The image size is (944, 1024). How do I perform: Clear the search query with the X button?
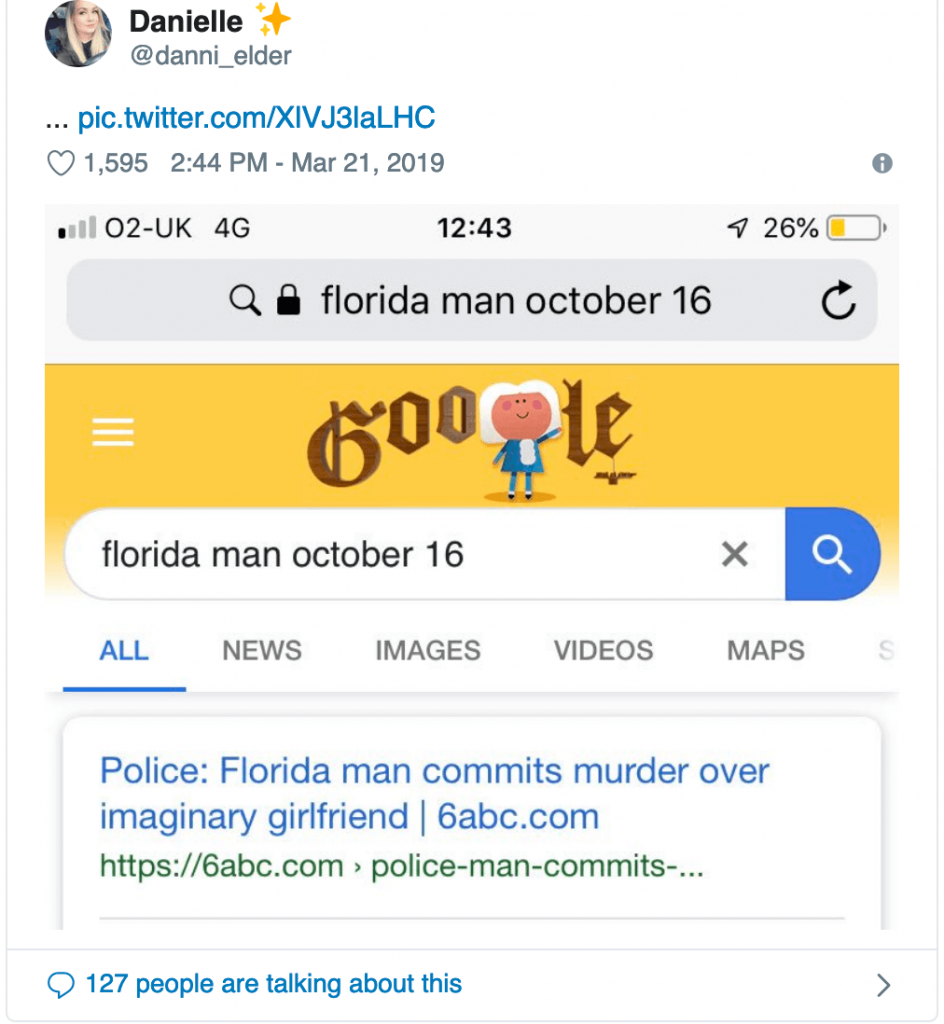point(734,554)
